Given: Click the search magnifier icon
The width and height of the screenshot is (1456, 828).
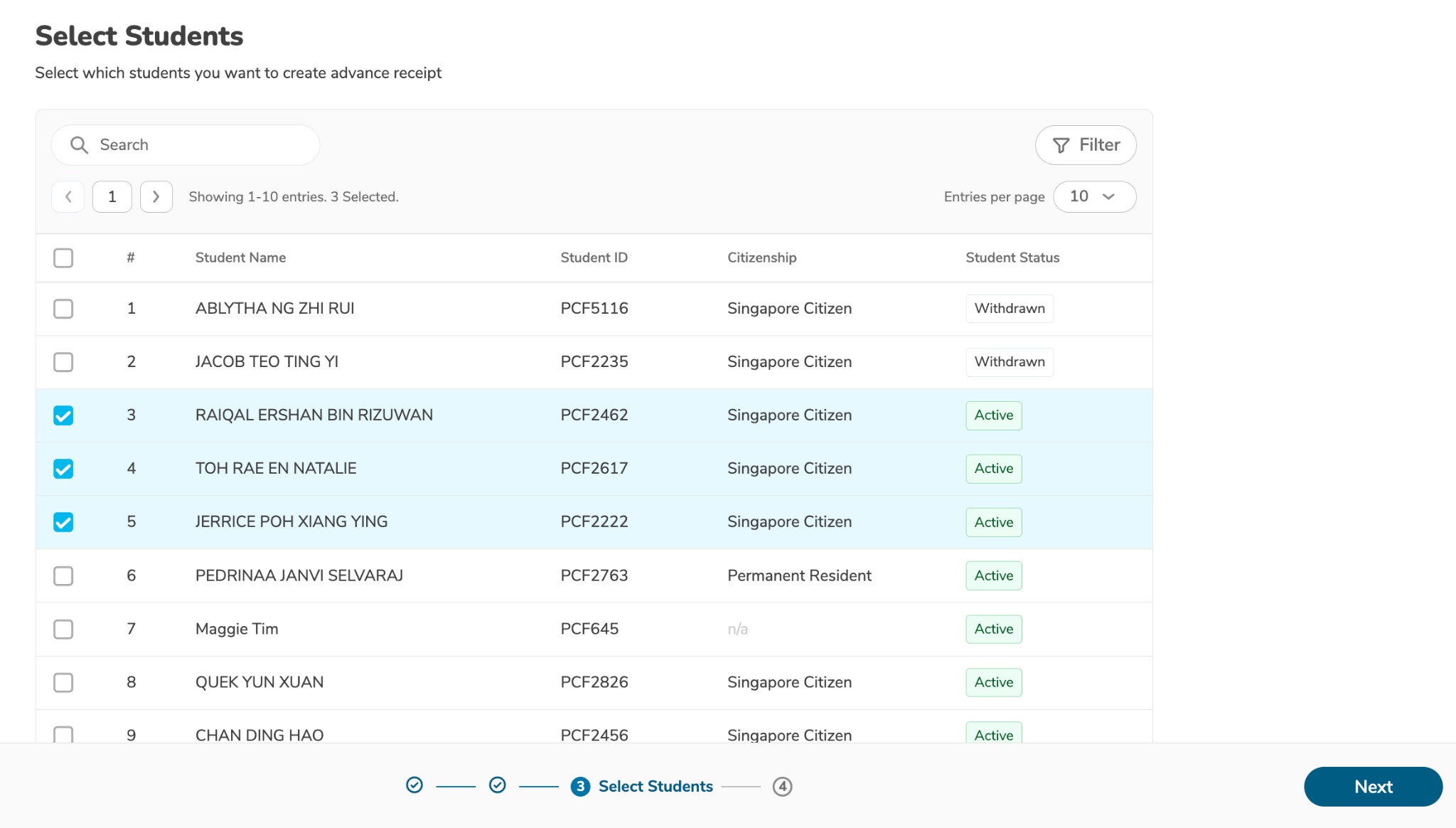Looking at the screenshot, I should coord(79,145).
